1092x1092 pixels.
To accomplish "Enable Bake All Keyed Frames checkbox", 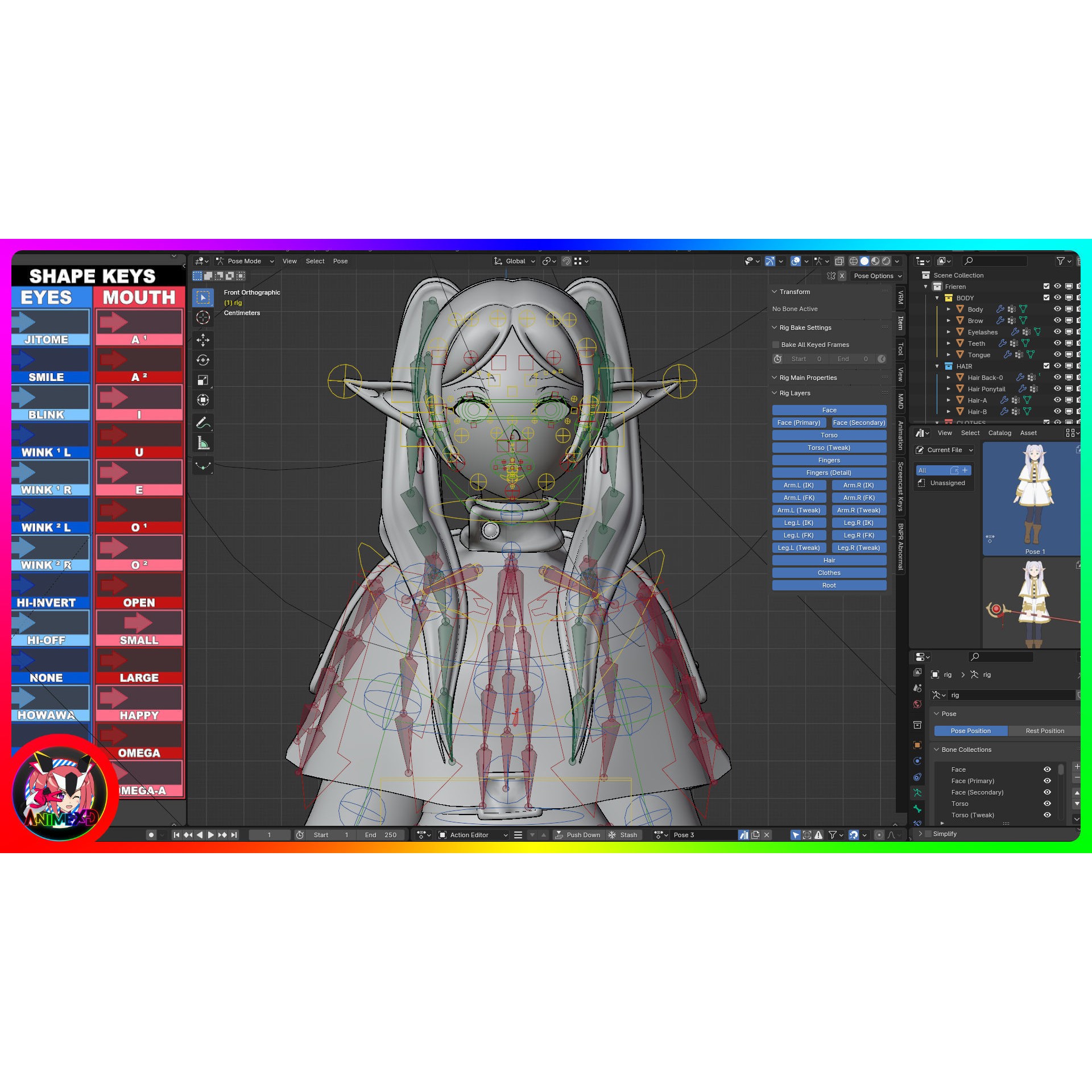I will [x=776, y=345].
